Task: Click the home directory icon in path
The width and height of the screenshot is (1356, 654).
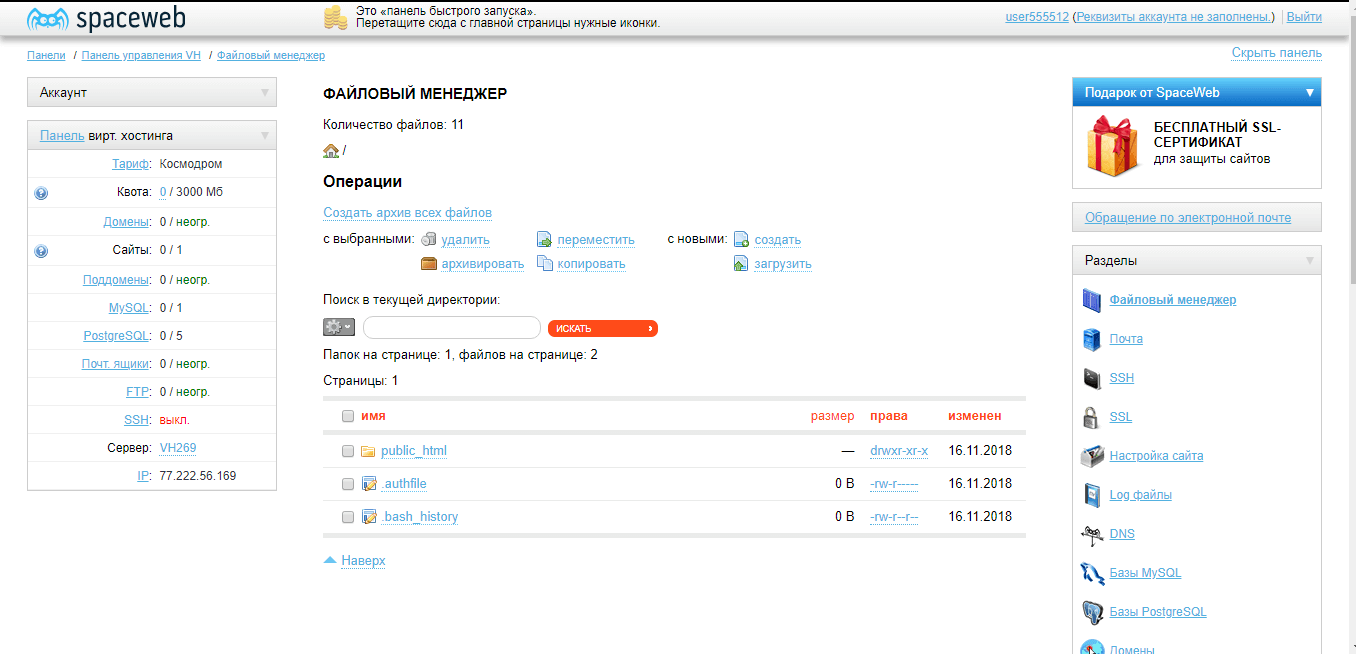Action: (x=331, y=151)
